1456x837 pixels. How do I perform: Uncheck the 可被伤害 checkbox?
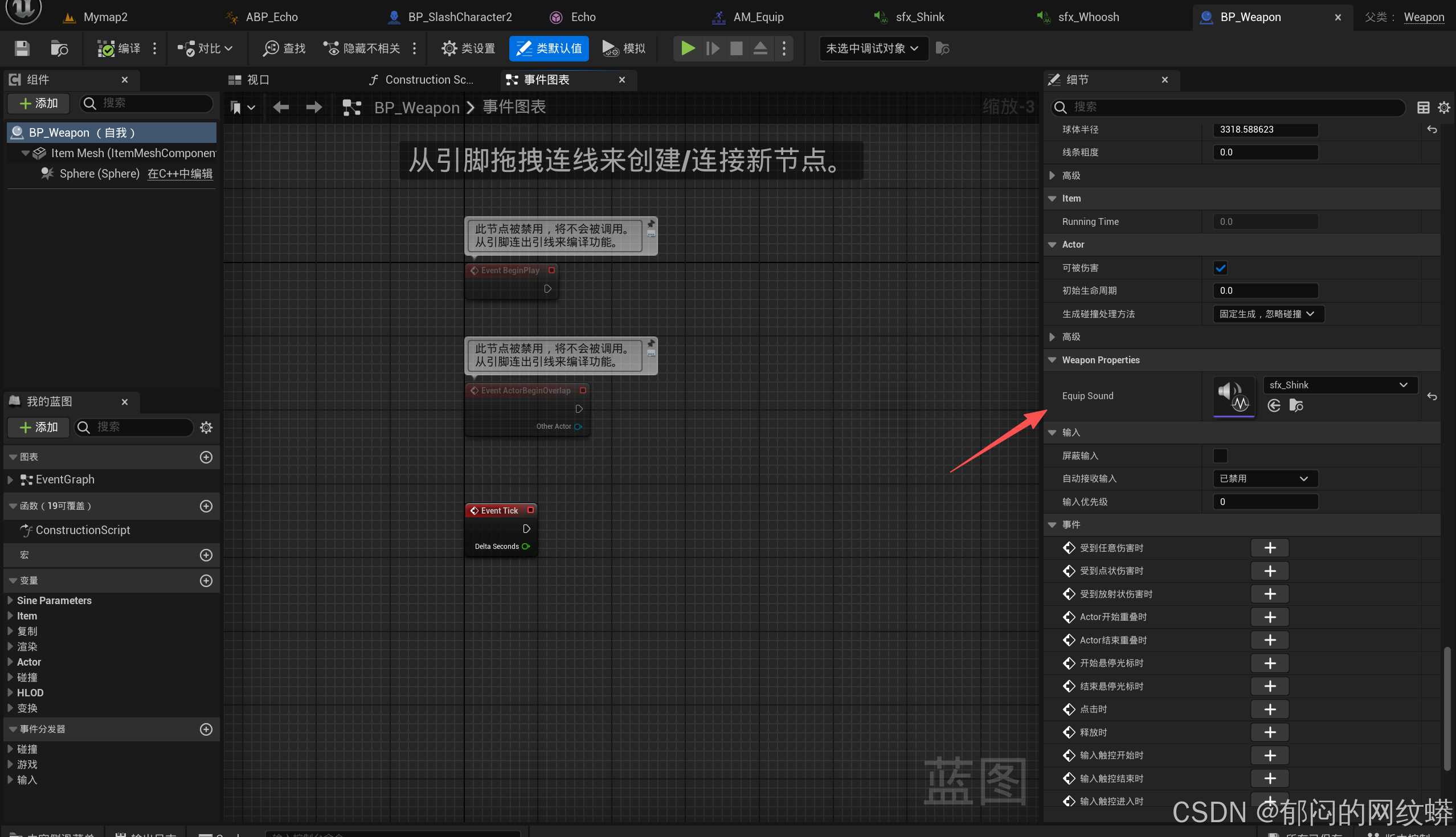(1220, 268)
